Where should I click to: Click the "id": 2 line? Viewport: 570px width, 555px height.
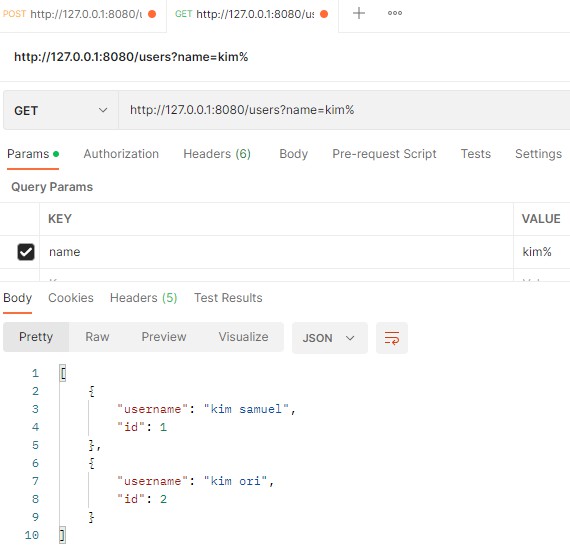[x=142, y=499]
